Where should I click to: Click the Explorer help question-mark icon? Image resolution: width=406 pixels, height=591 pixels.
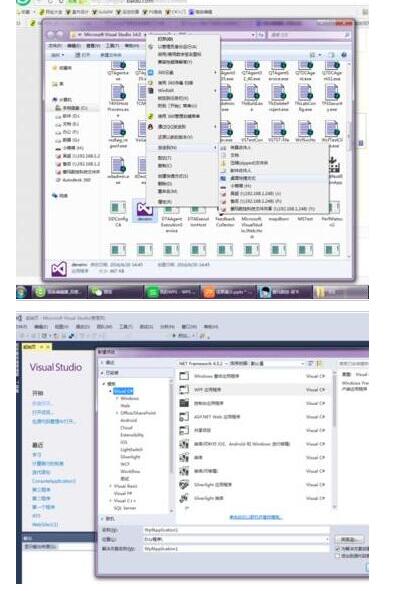[344, 55]
